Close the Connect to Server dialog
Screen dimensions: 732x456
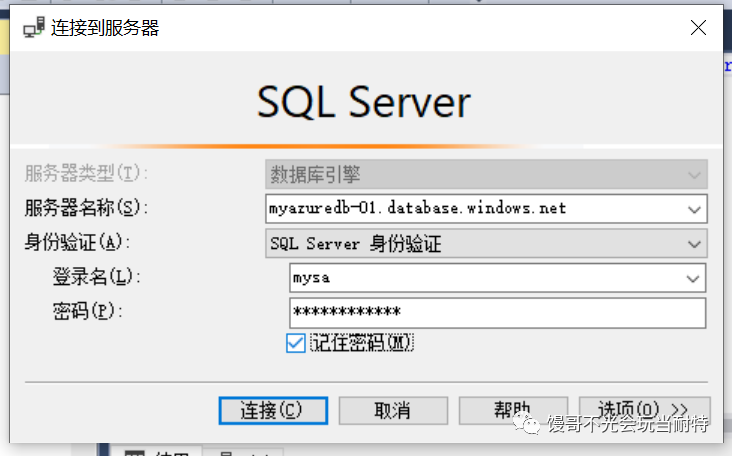click(x=698, y=28)
